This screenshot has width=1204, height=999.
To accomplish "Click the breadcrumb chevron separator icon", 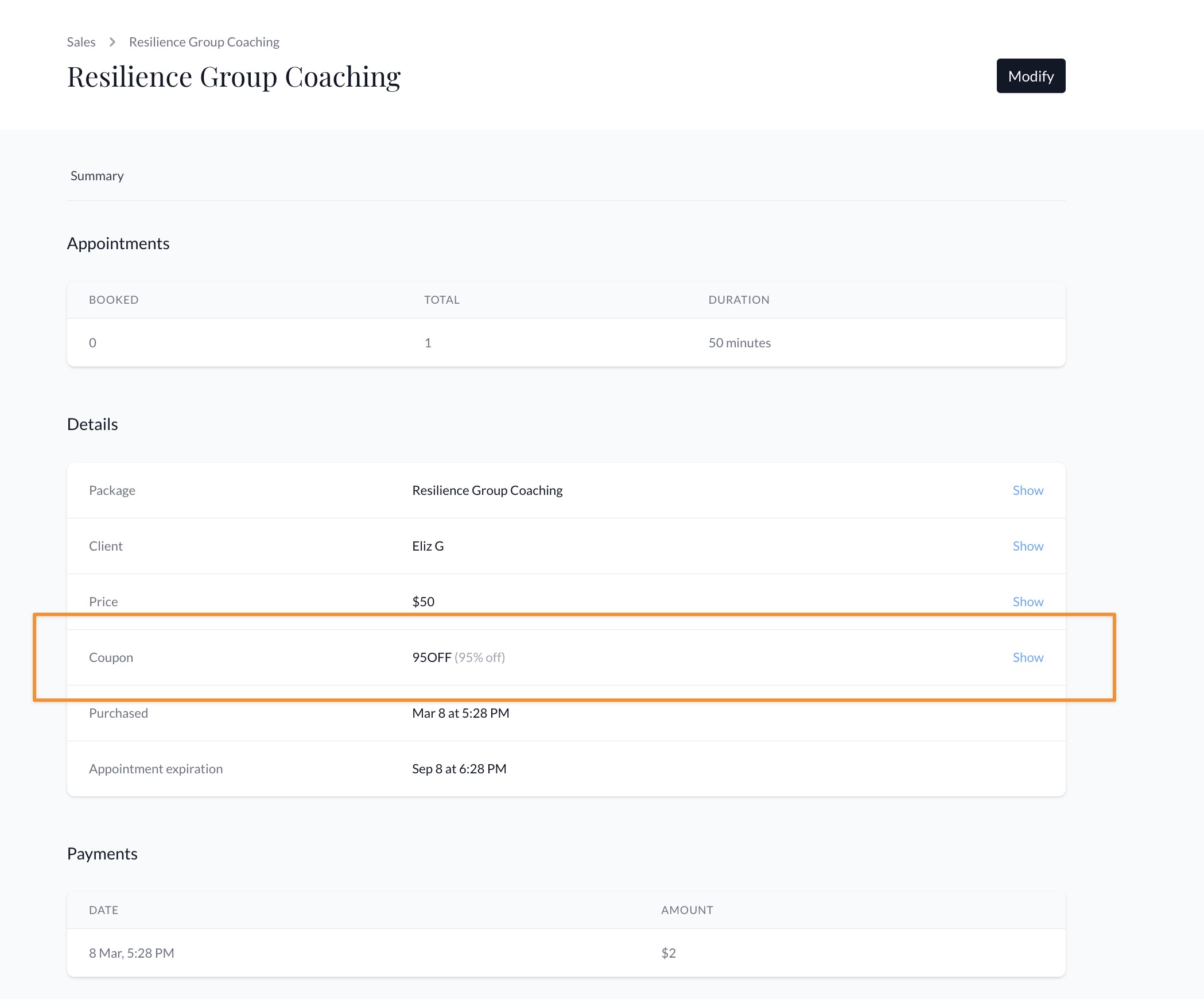I will tap(112, 42).
